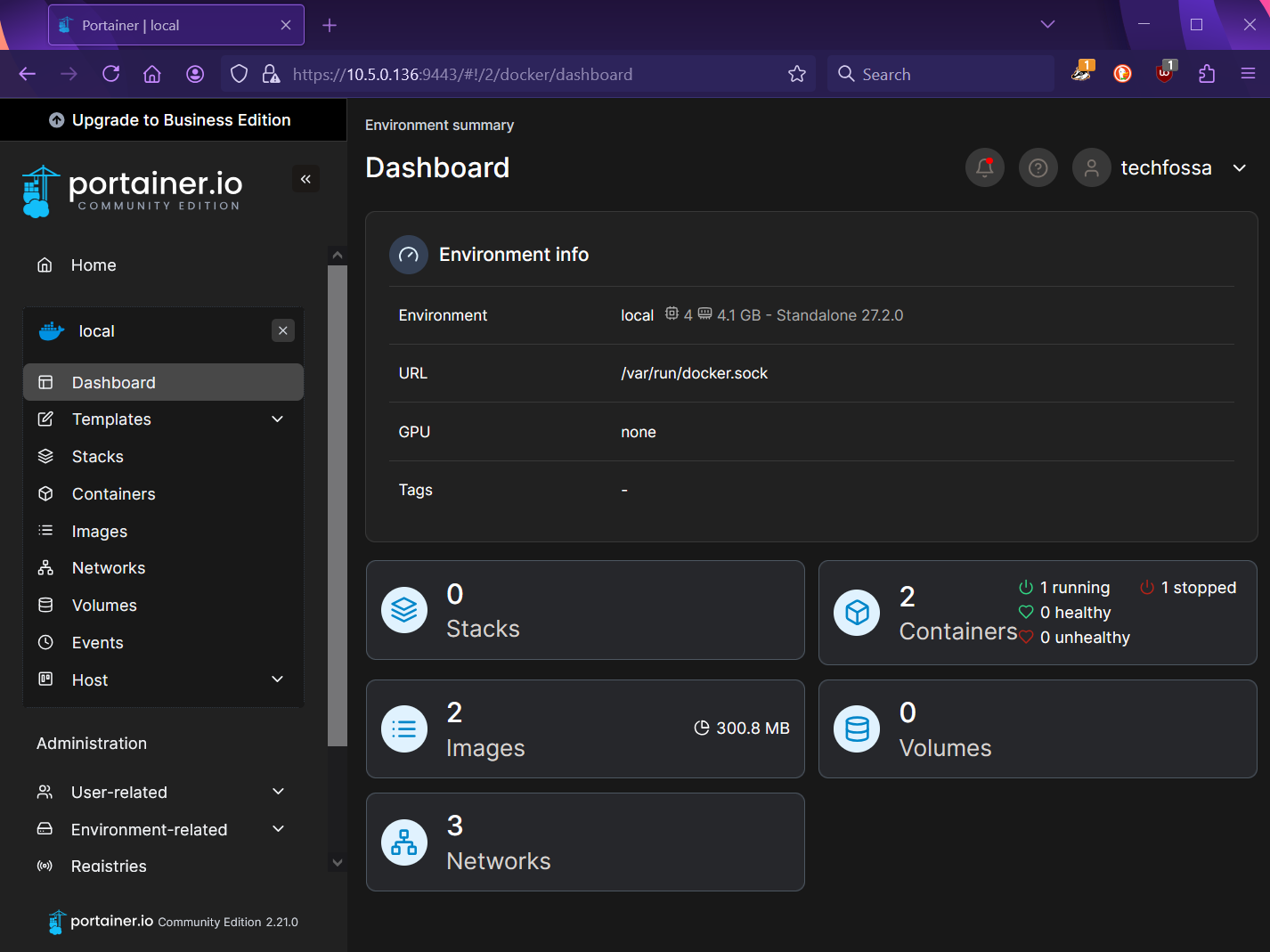Click the Containers cube icon tile
Viewport: 1270px width, 952px height.
coord(857,613)
